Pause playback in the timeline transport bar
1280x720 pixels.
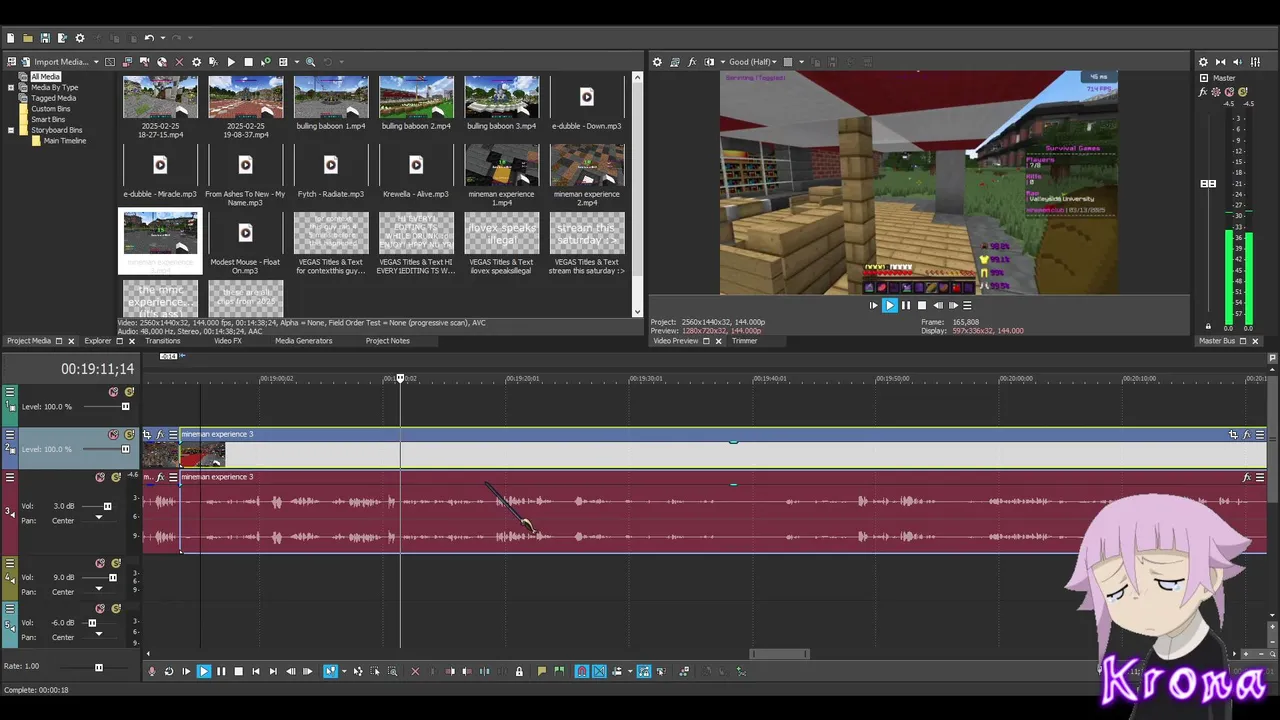coord(221,672)
